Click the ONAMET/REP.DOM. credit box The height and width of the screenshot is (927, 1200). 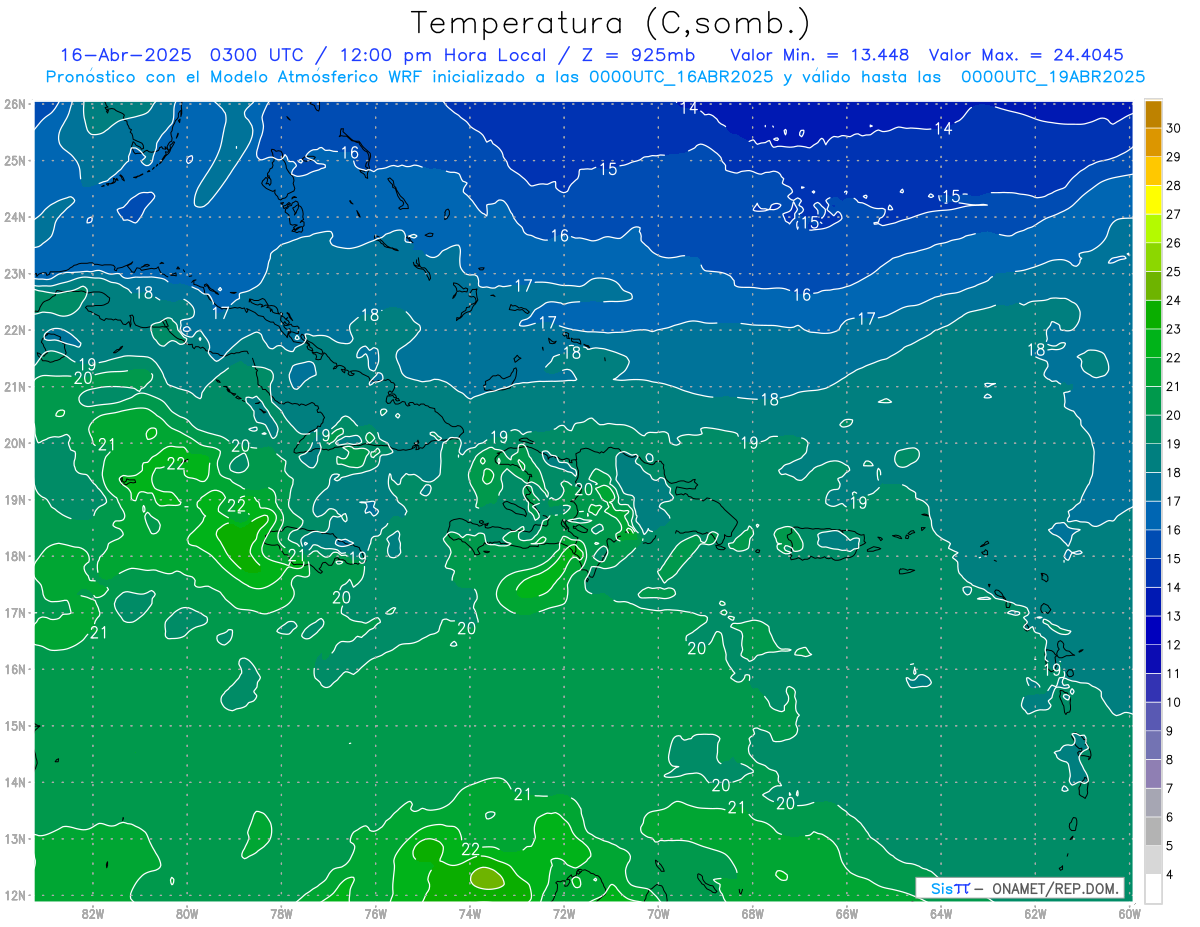coord(1020,888)
